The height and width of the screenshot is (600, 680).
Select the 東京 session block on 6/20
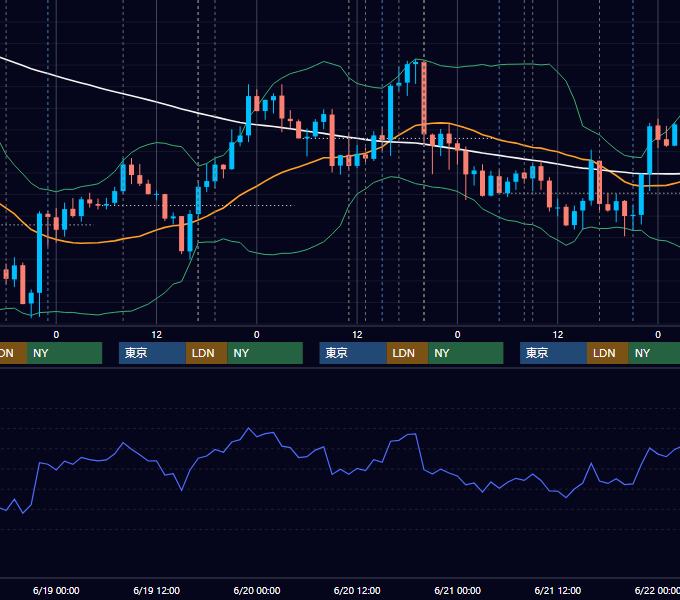[353, 353]
